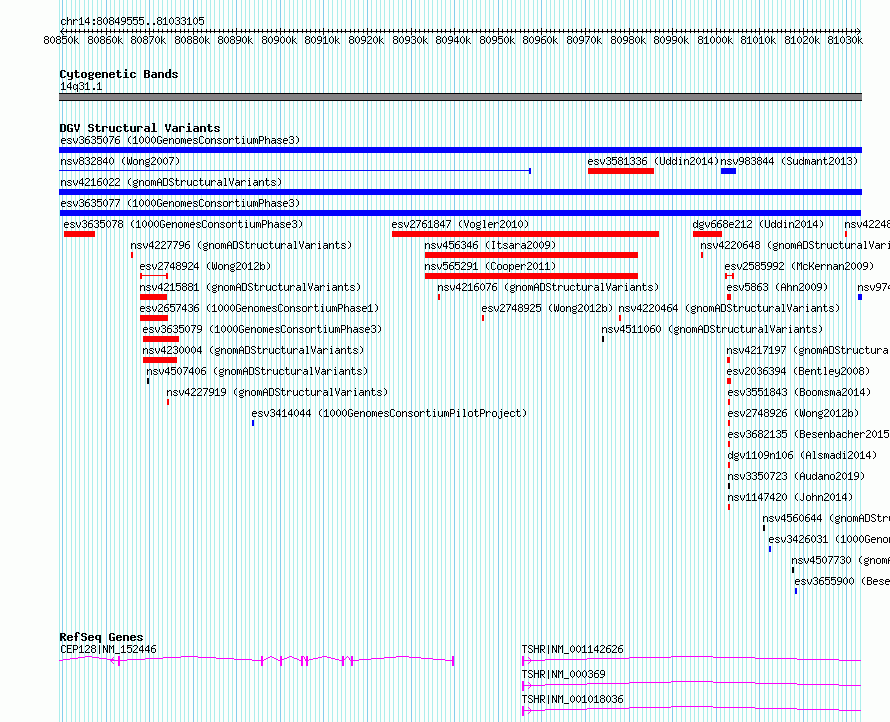890x722 pixels.
Task: Select TSHR|NM_001142626 transcript label
Action: [x=573, y=649]
